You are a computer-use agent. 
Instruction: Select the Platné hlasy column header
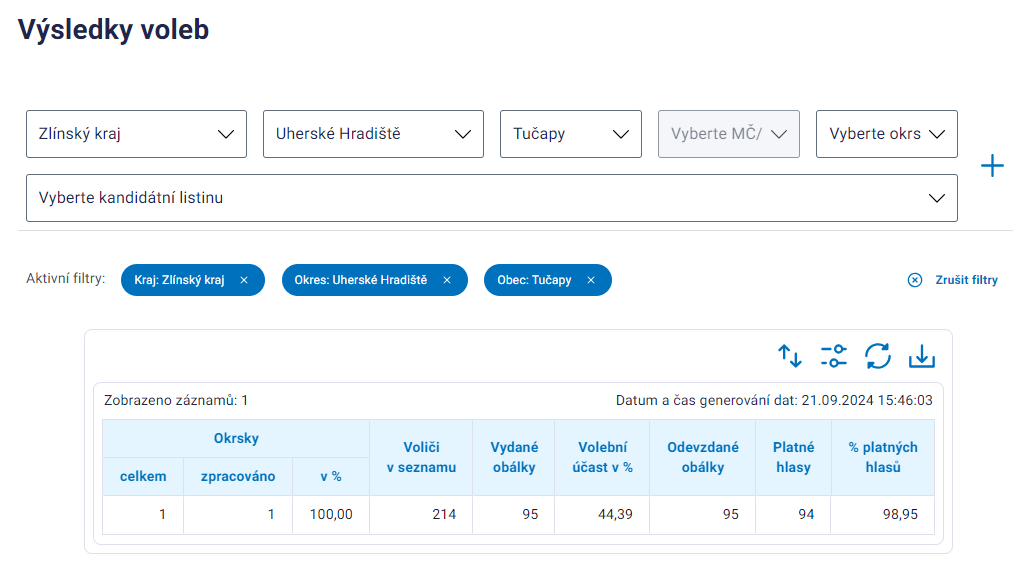tap(793, 458)
